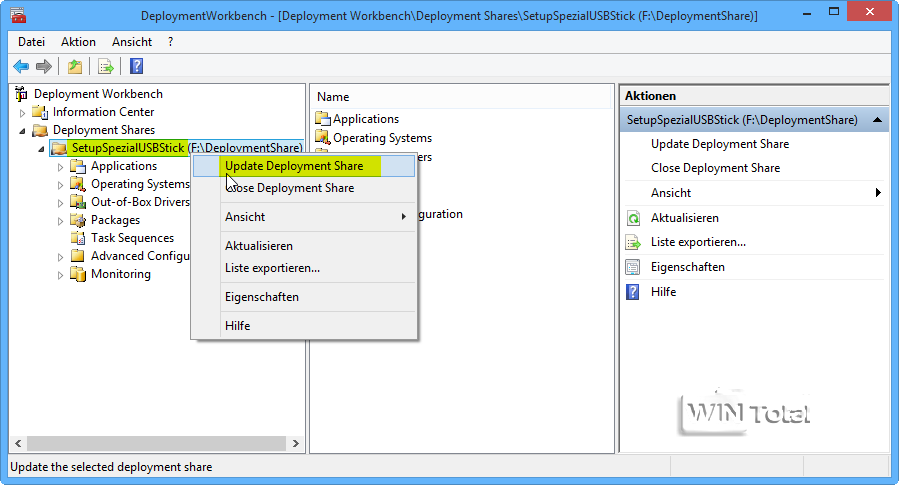Click the Export list toolbar icon
Viewport: 899px width, 485px height.
106,67
